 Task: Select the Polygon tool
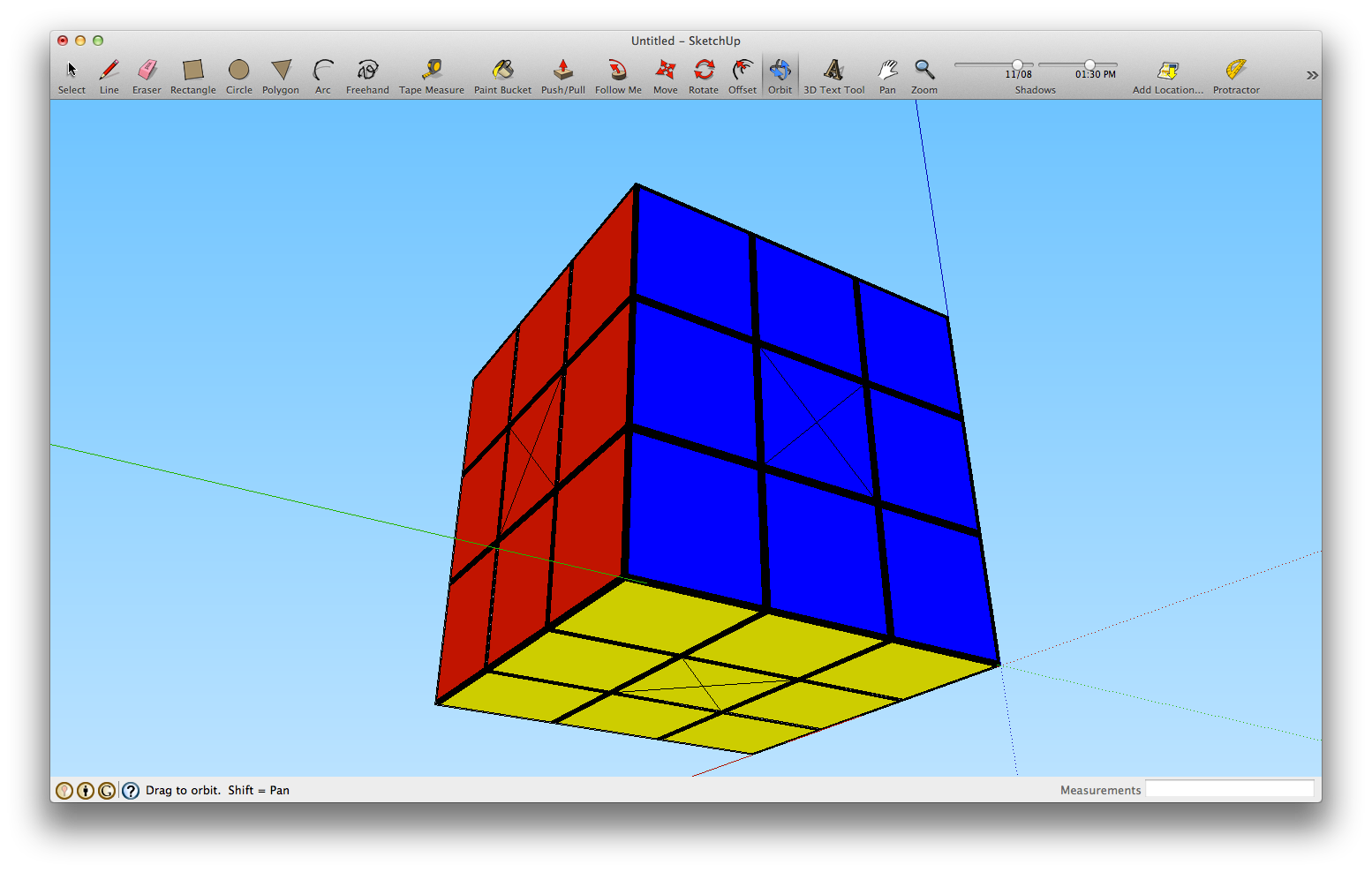(x=281, y=71)
